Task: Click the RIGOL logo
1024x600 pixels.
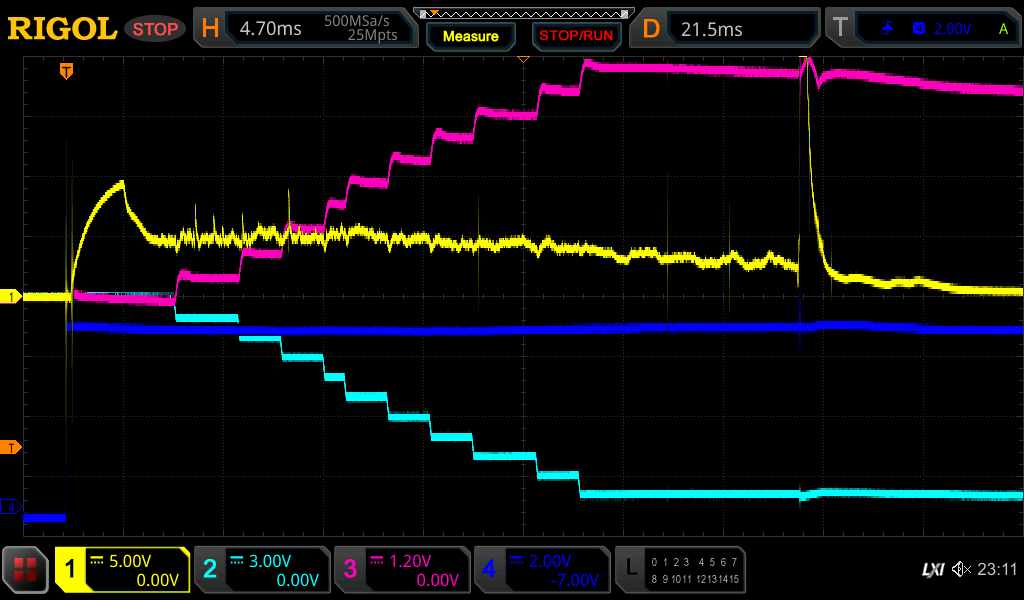Action: point(62,29)
